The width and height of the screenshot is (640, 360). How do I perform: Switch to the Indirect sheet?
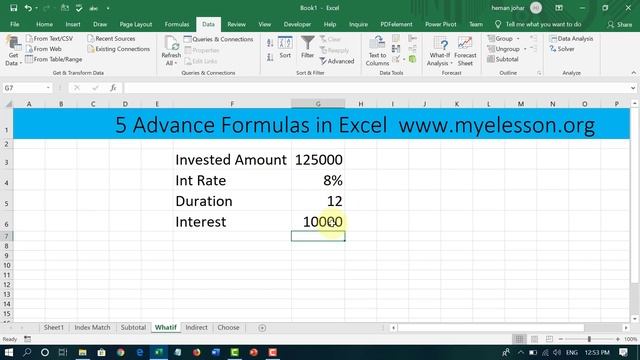196,327
